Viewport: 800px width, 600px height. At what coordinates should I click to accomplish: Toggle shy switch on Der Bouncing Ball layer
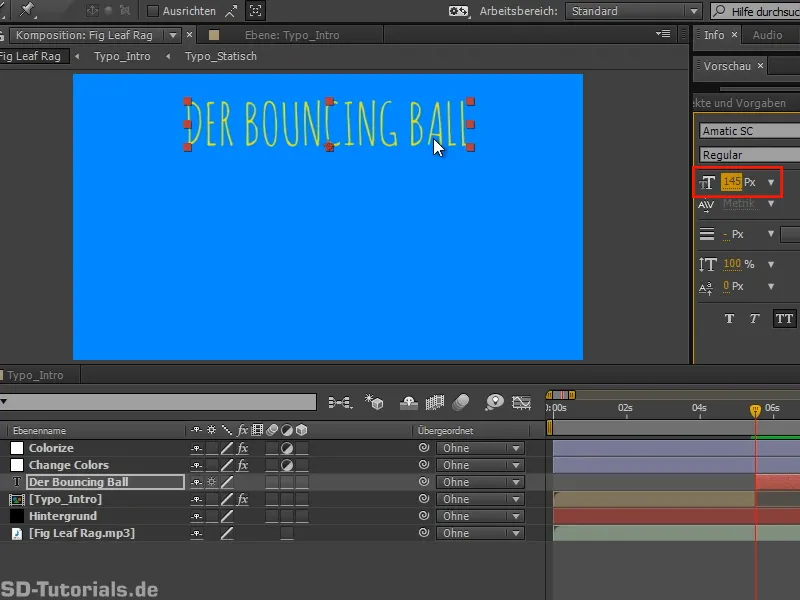(196, 482)
